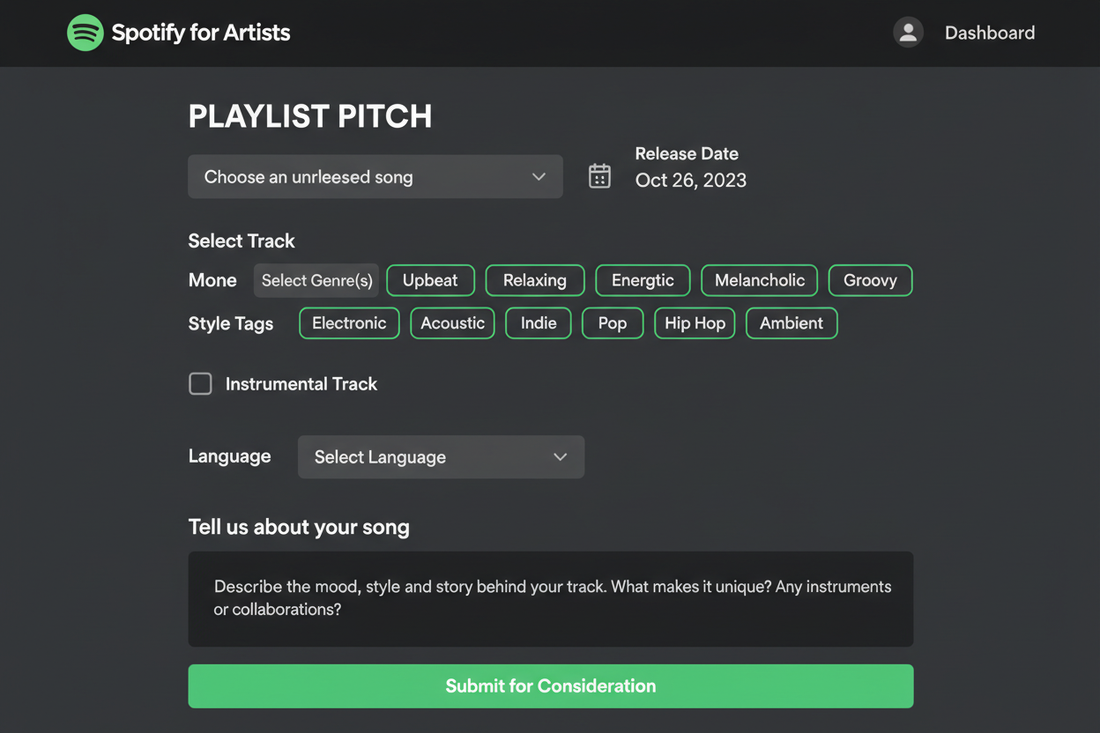The image size is (1100, 733).
Task: Open the unreleased song dropdown
Action: point(375,176)
